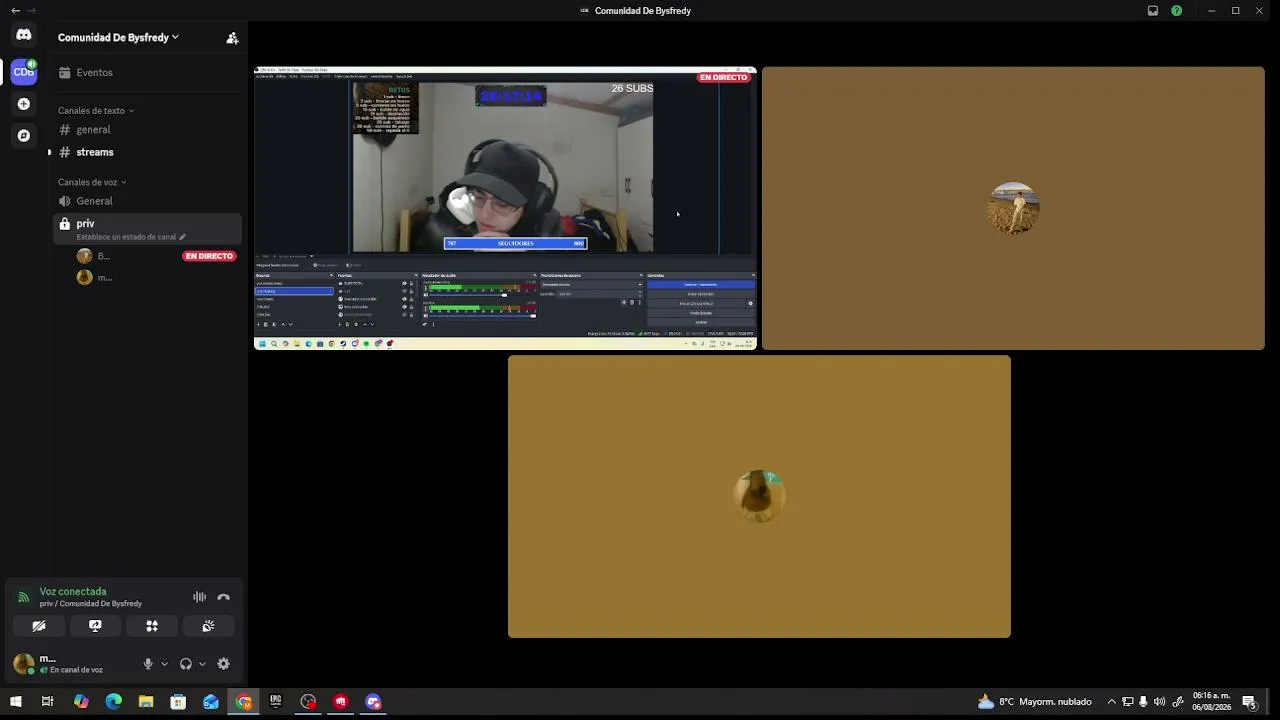Disconnect from the voice call
The height and width of the screenshot is (720, 1280).
click(x=224, y=597)
